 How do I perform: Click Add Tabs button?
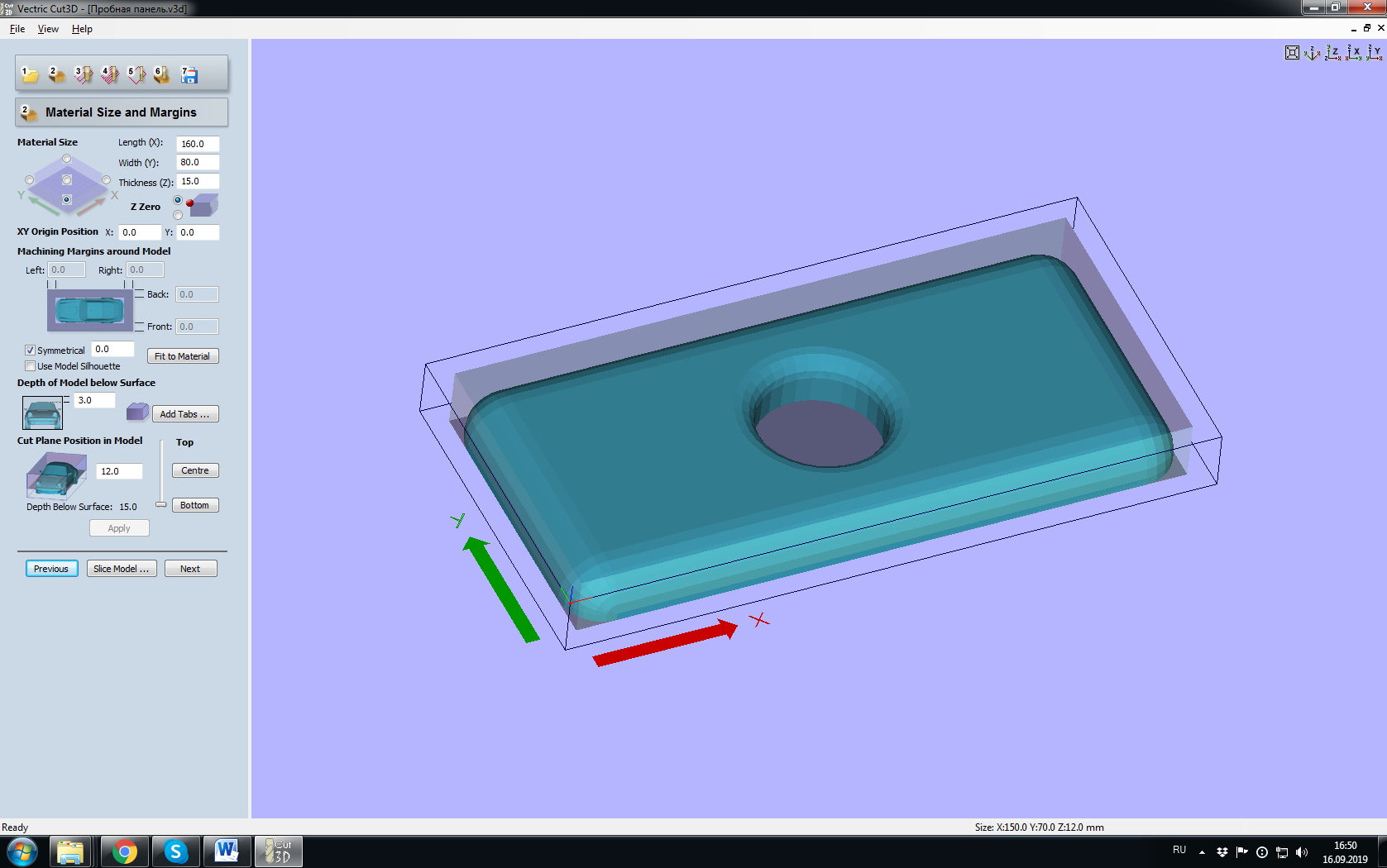185,414
